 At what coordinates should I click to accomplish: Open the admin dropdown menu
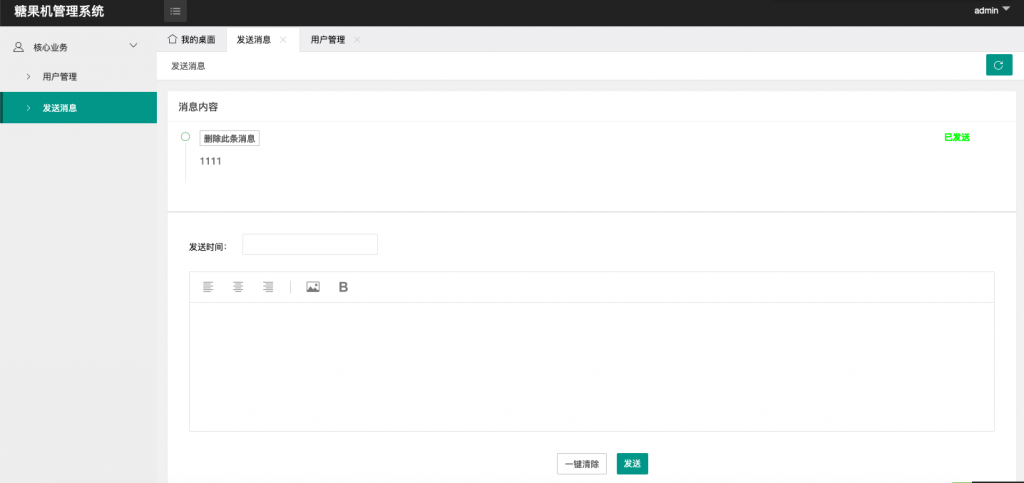992,10
